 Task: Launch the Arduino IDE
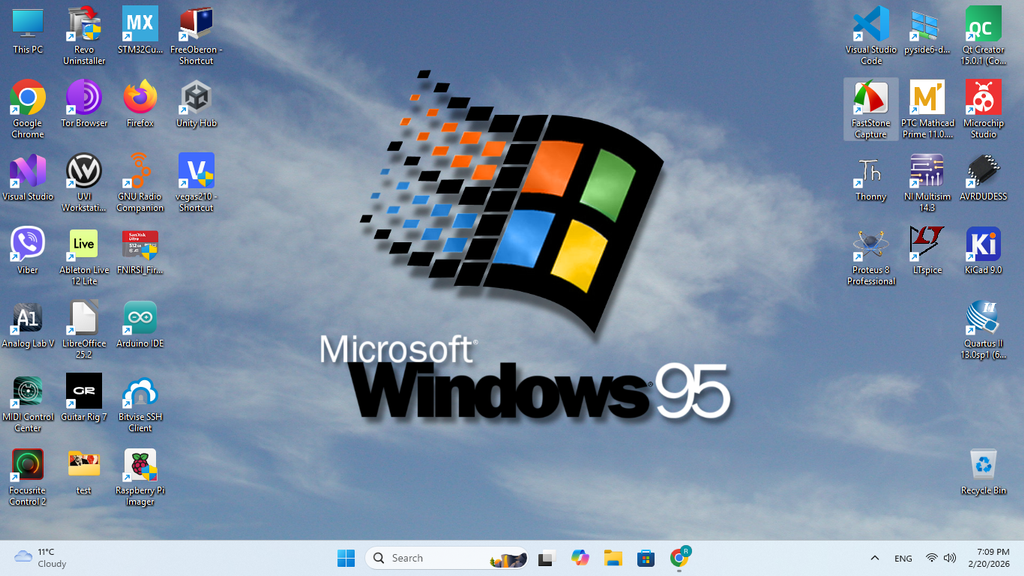(139, 317)
